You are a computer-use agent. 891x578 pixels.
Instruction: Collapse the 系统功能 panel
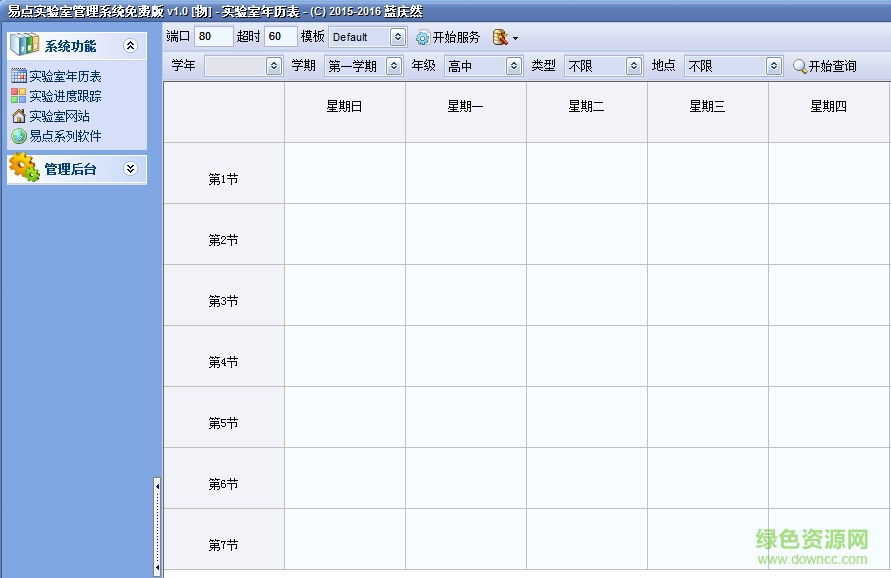pos(129,45)
